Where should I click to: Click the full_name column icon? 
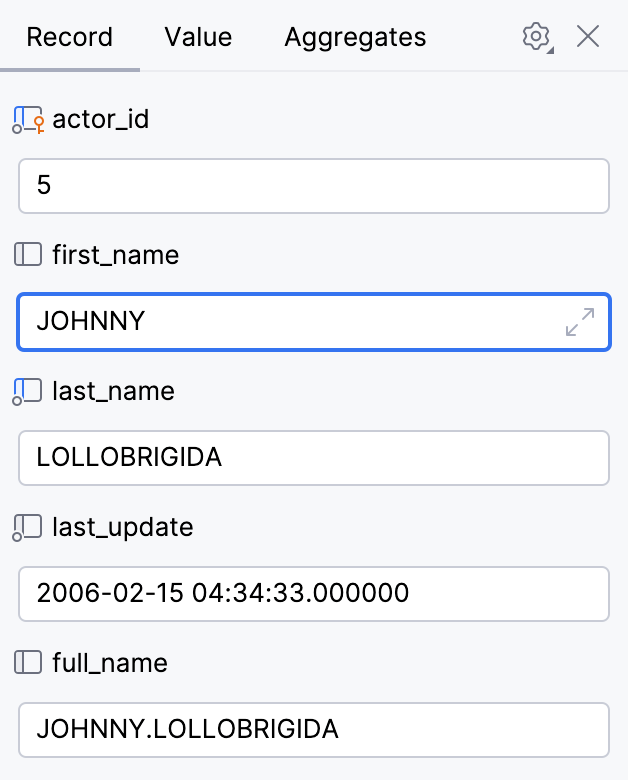(x=28, y=663)
